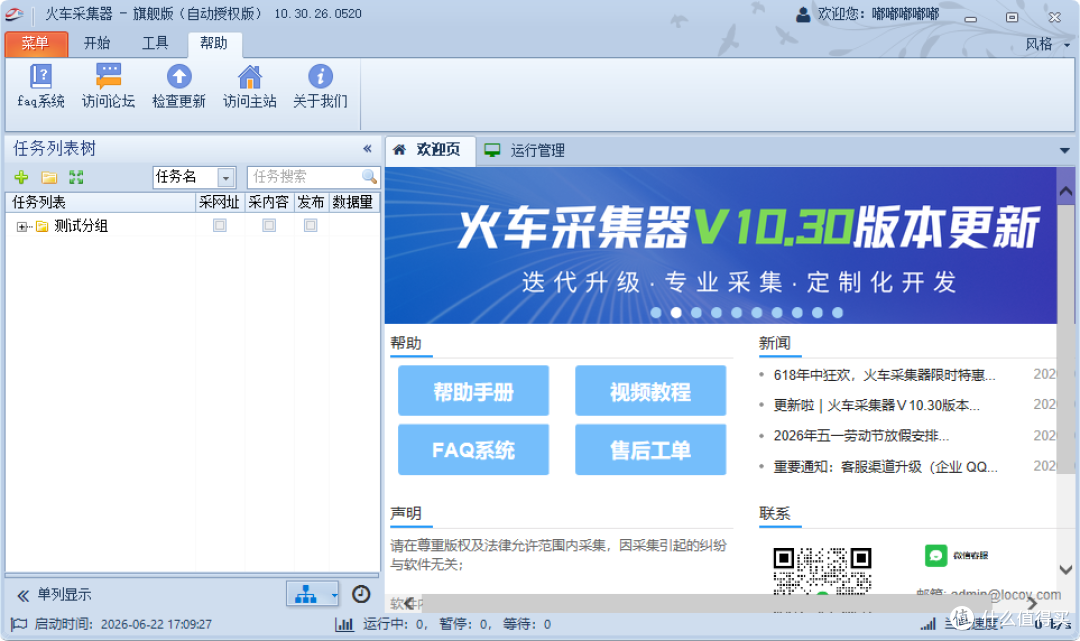Select the first banner carousel dot

click(x=656, y=313)
